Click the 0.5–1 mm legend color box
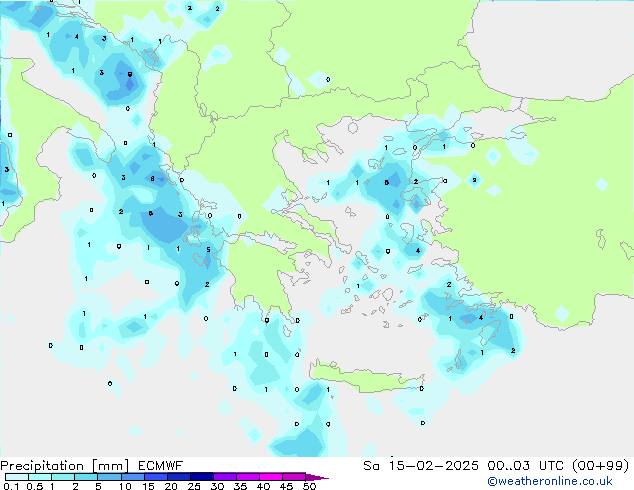This screenshot has height=490, width=634. [40, 477]
